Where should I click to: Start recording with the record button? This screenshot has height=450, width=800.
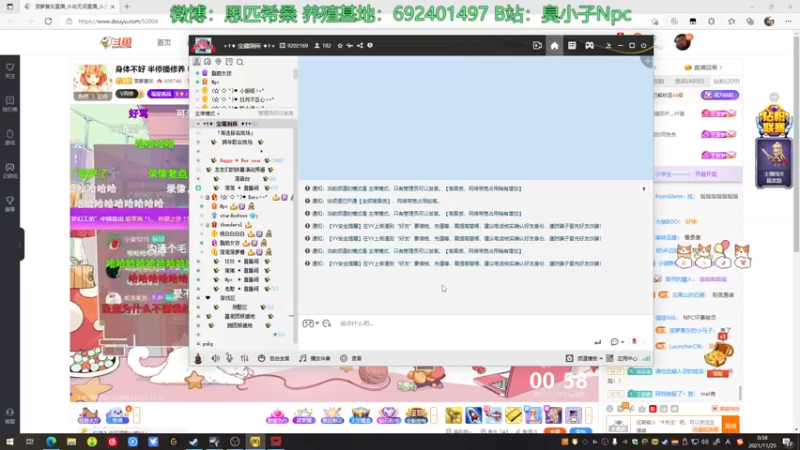351,358
